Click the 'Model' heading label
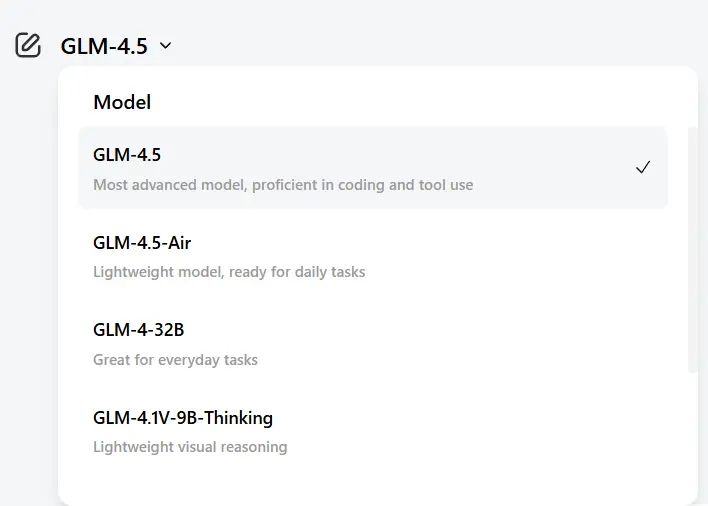Image resolution: width=708 pixels, height=506 pixels. tap(122, 102)
